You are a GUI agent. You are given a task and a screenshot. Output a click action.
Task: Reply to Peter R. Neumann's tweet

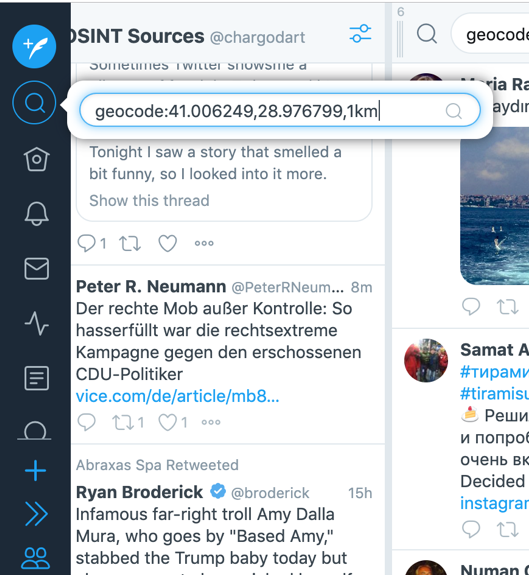[87, 422]
